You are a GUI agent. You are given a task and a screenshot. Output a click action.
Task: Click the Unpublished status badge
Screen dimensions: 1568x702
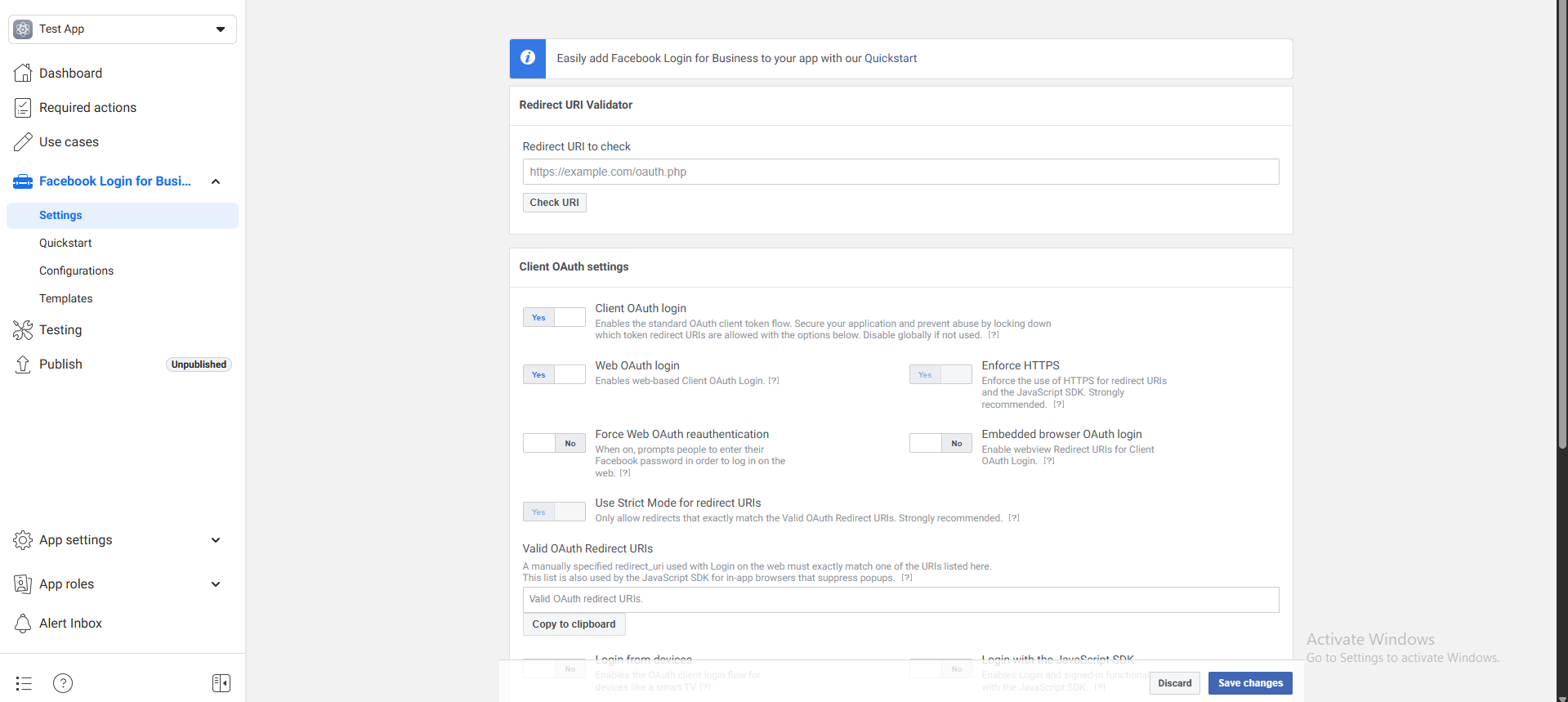coord(199,364)
